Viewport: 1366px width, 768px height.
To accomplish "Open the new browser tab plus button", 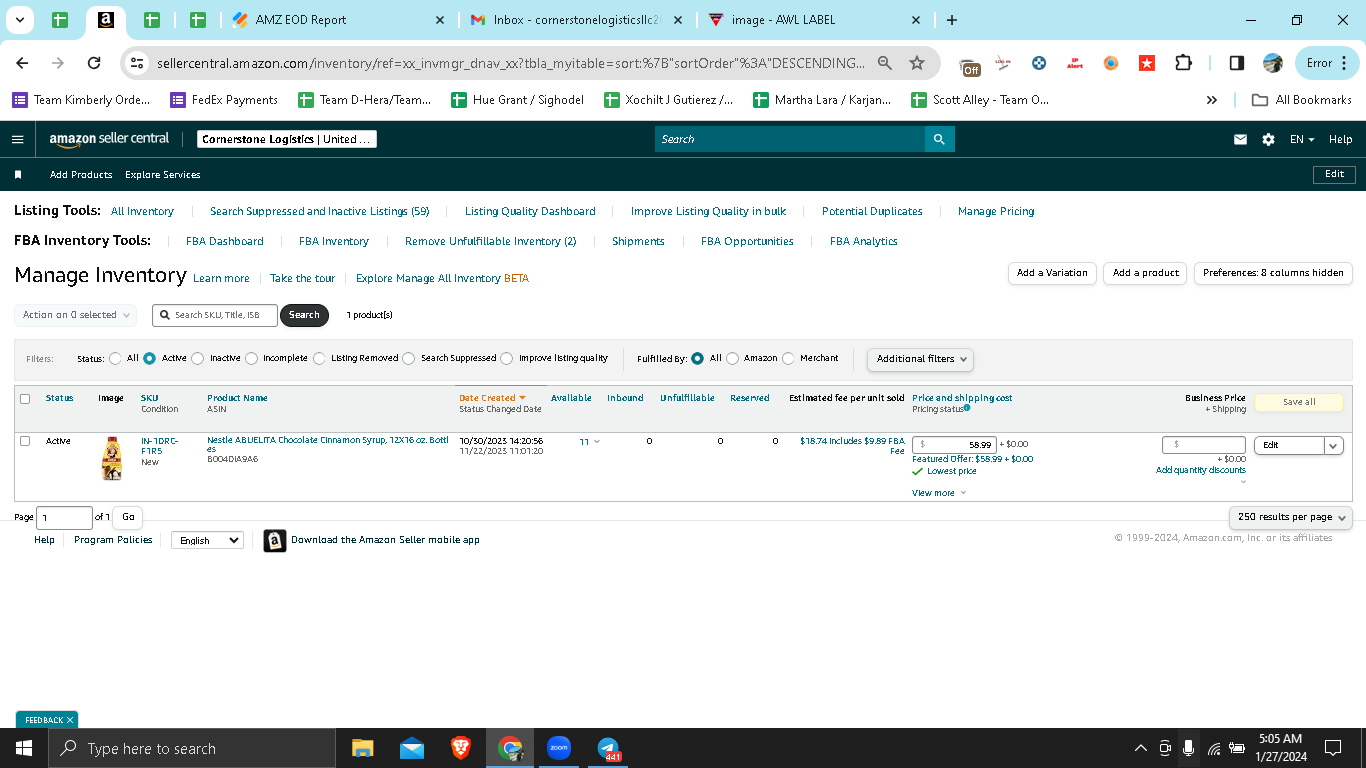I will (951, 20).
